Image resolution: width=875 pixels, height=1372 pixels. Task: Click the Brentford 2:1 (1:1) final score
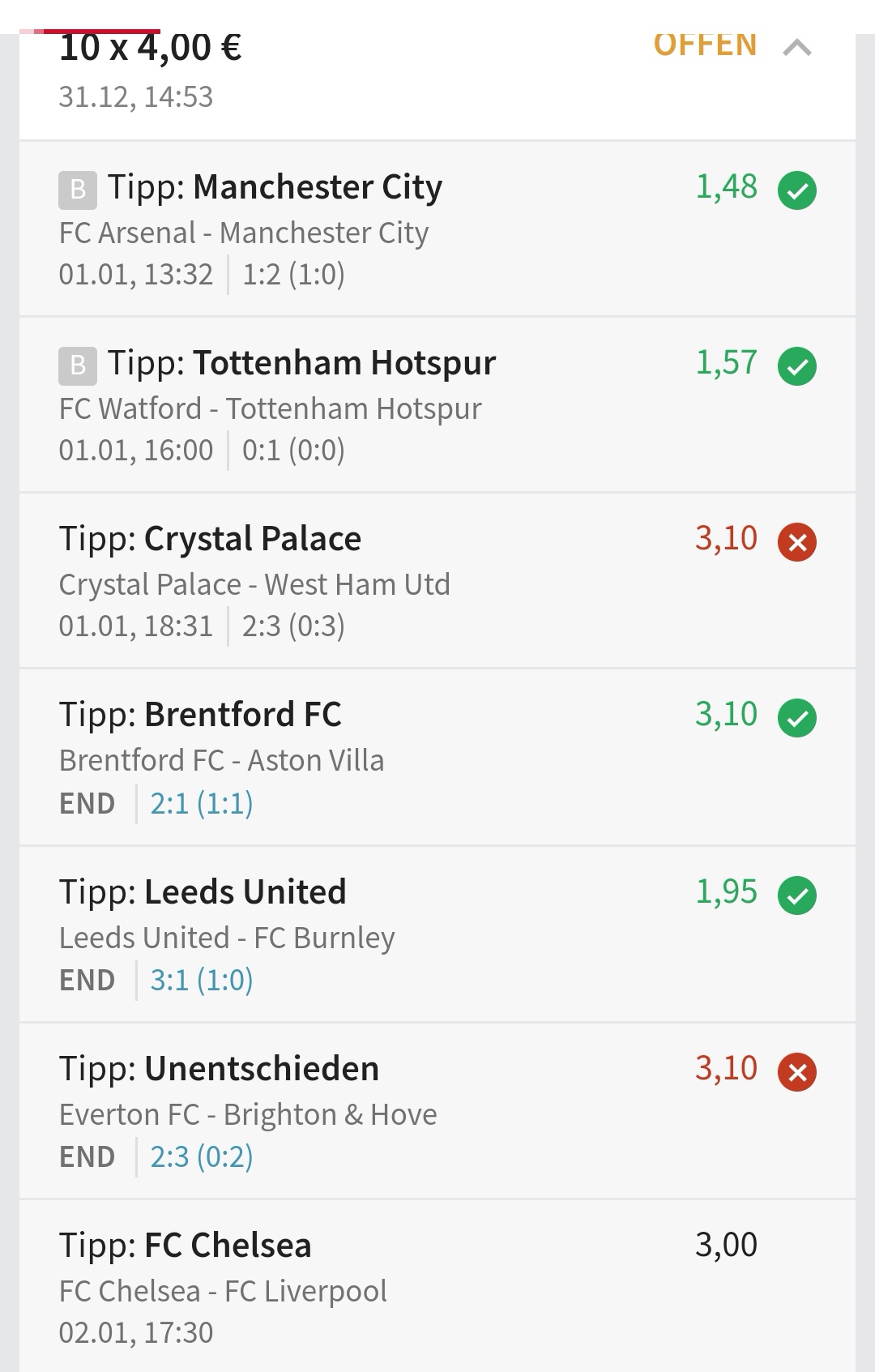click(202, 804)
